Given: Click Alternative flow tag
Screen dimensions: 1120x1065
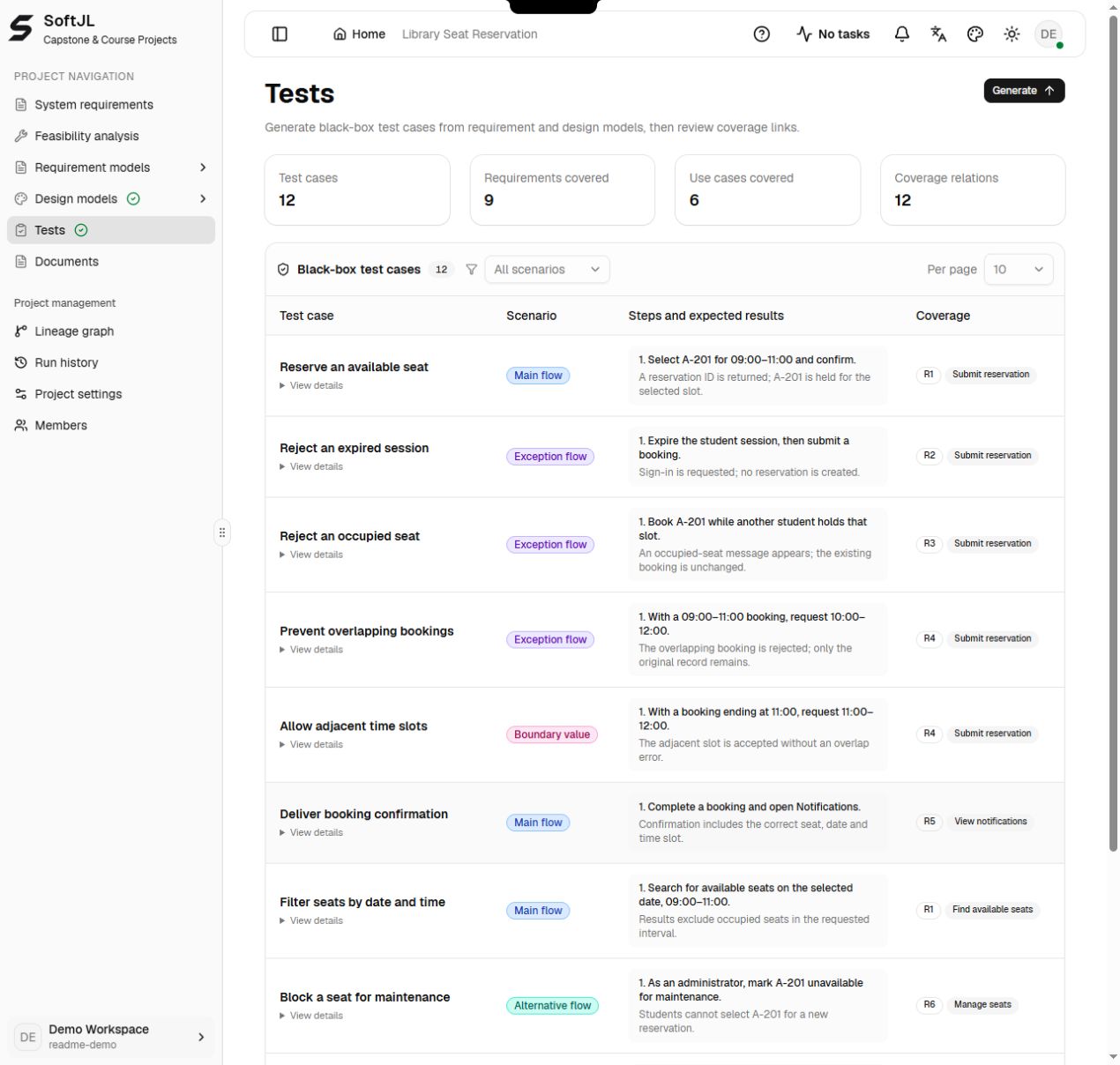Looking at the screenshot, I should 552,1006.
